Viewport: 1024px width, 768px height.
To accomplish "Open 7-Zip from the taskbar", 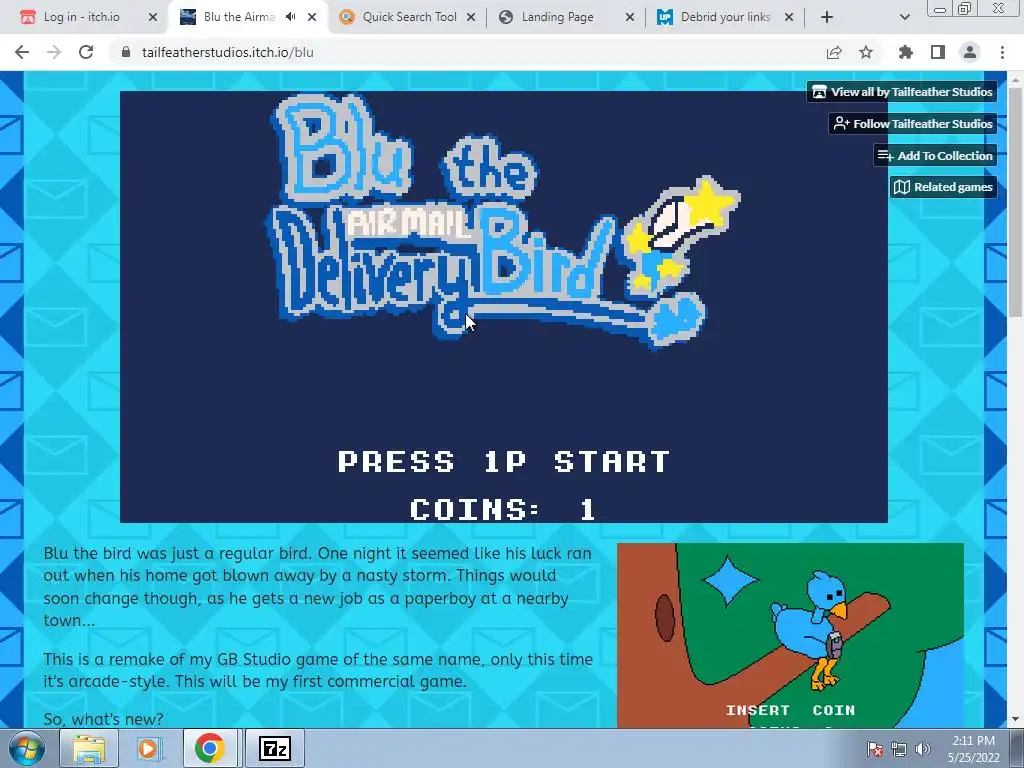I will [x=274, y=748].
